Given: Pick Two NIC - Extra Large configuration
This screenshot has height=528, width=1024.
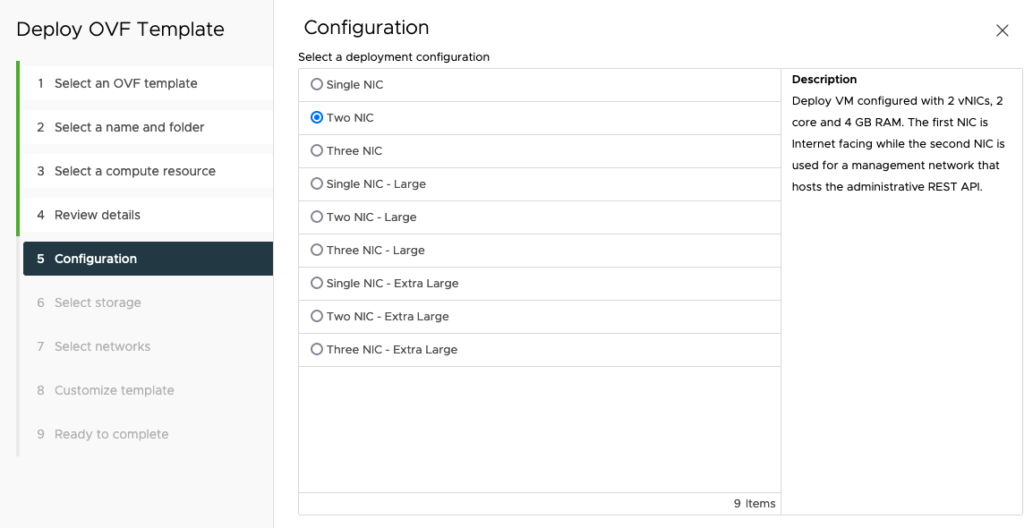Looking at the screenshot, I should pos(317,316).
